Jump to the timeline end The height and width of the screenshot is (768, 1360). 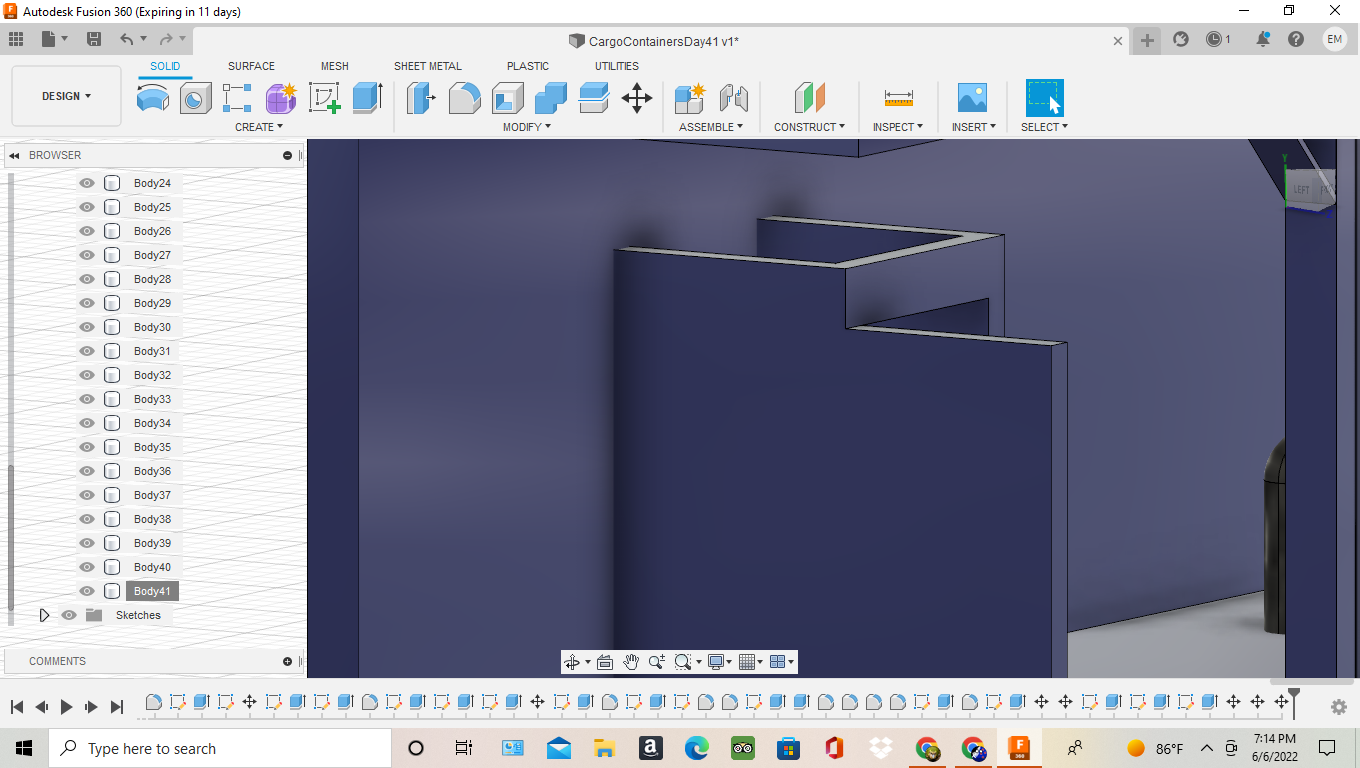click(x=117, y=707)
